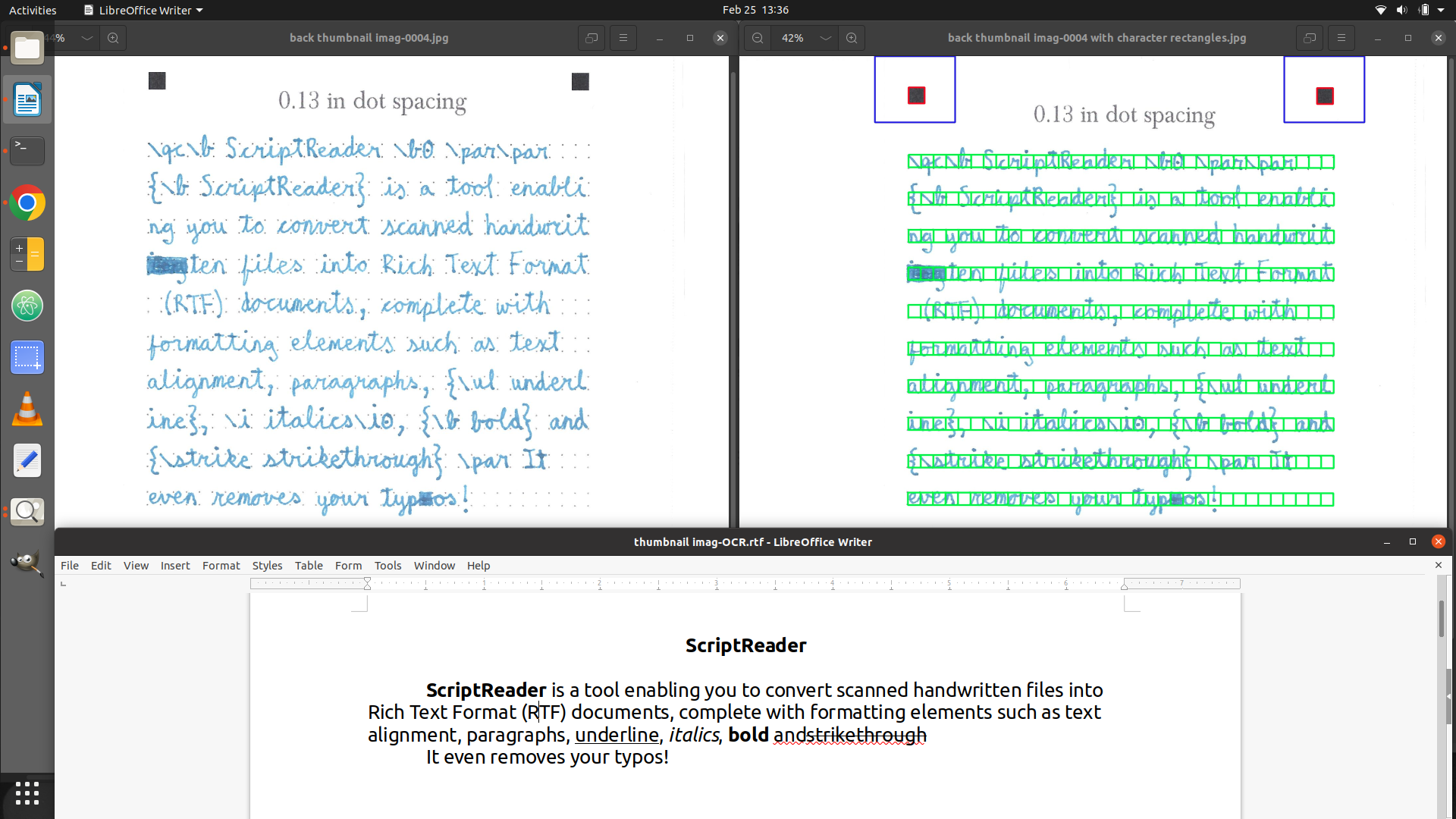The height and width of the screenshot is (819, 1456).
Task: Click the Writer vertical scrollbar handle
Action: coord(1442,618)
